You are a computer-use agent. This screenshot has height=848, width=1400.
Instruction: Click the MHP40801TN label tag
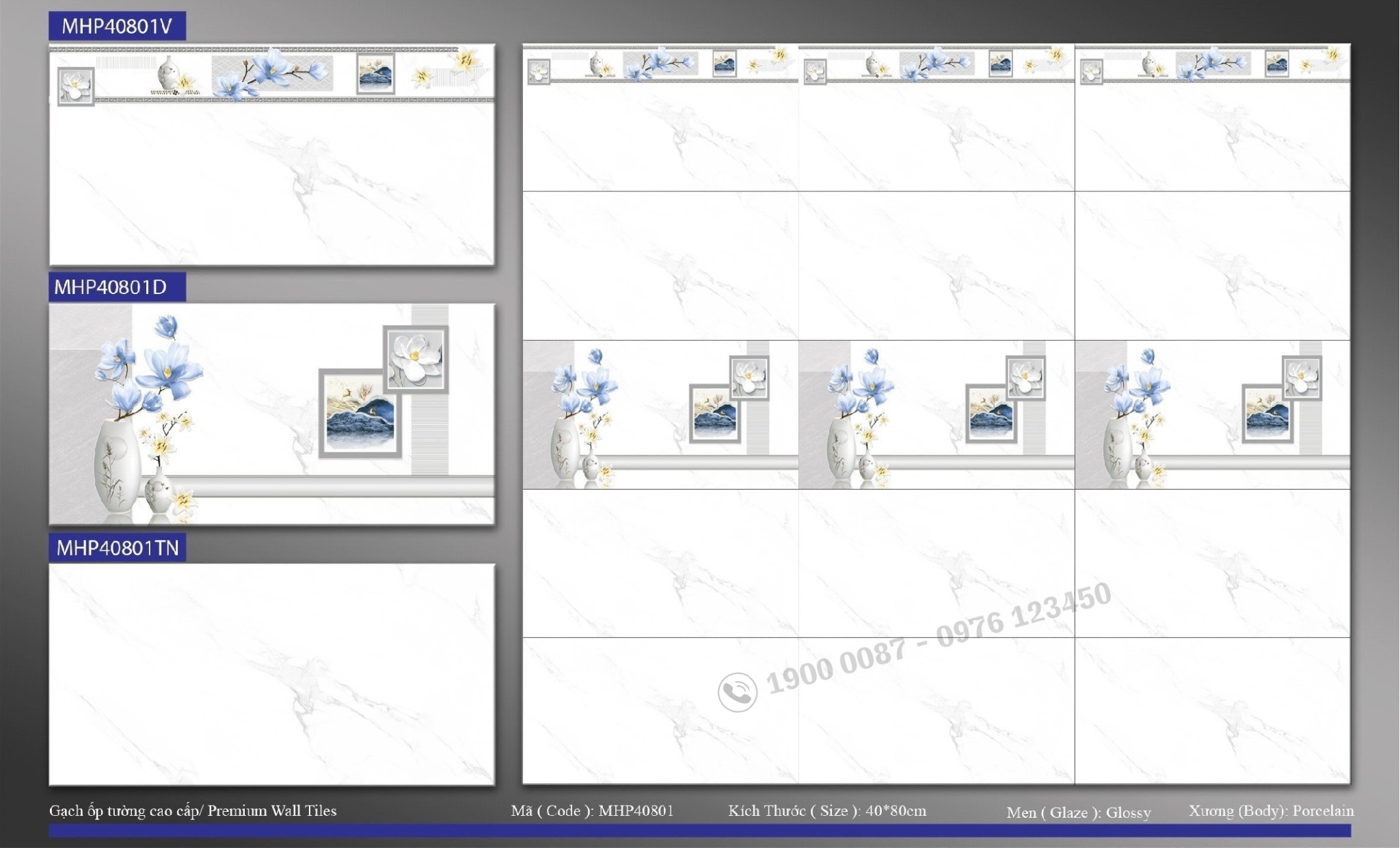[117, 548]
